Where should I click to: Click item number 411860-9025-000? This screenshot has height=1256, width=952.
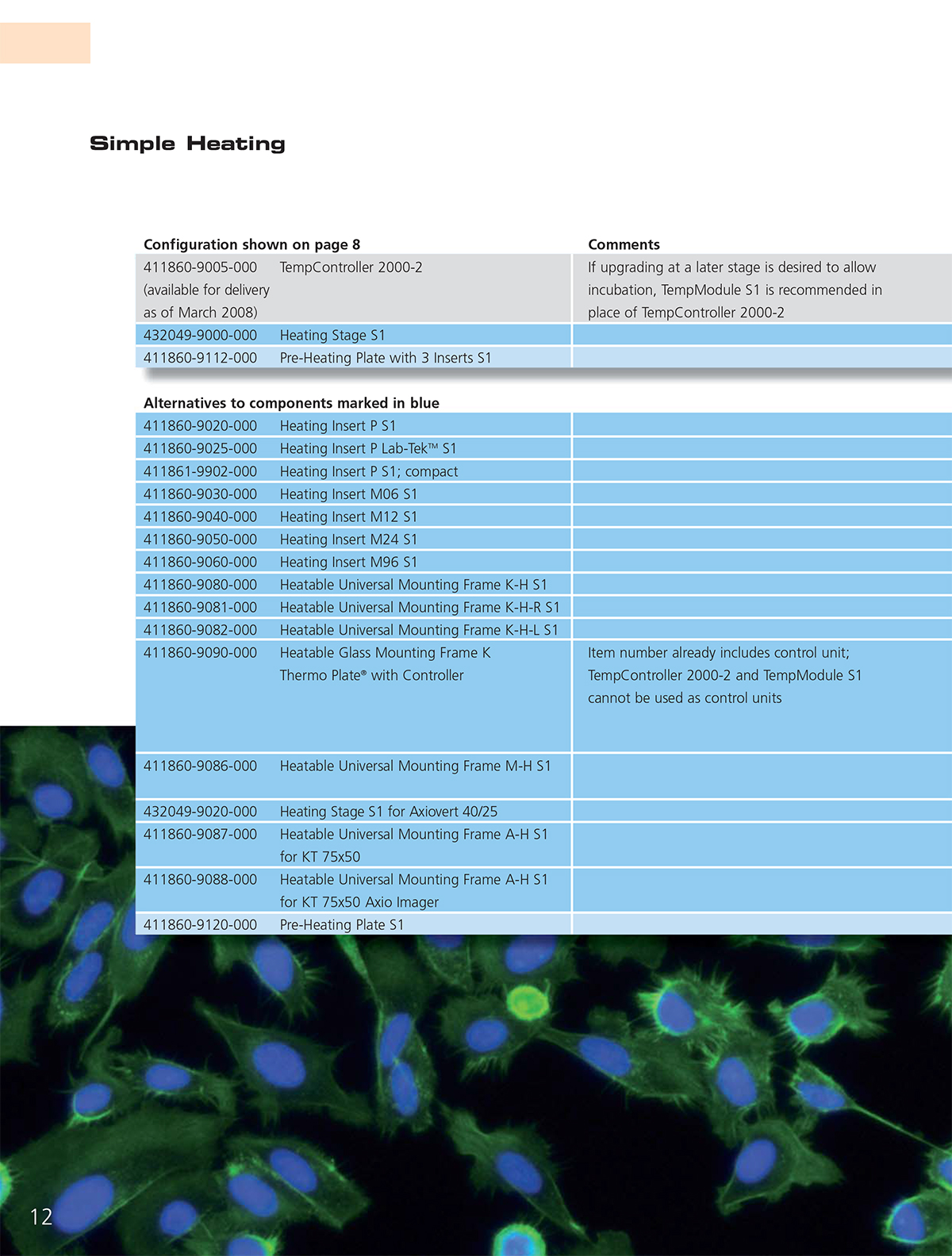(200, 448)
